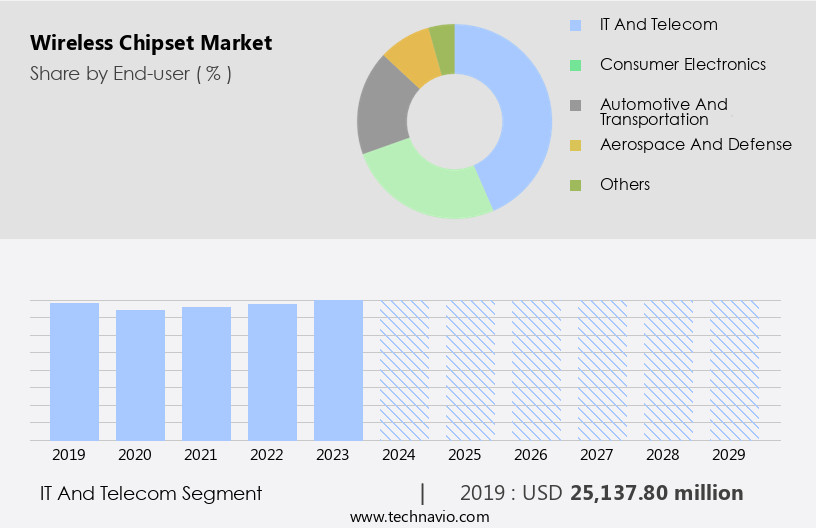Image resolution: width=816 pixels, height=528 pixels.
Task: Click the Consumer Electronics green legend swatch
Action: [575, 65]
